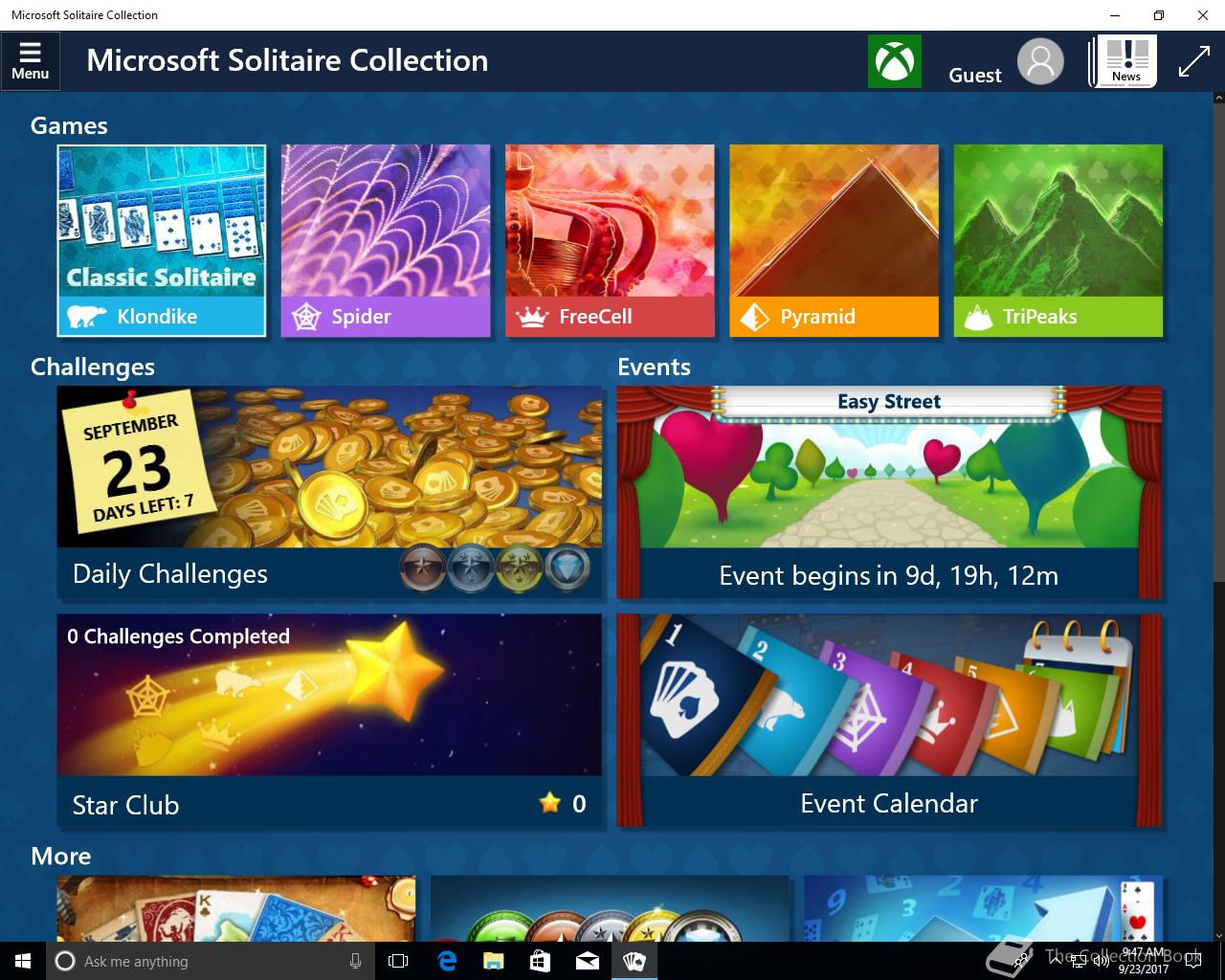
Task: Open the Store from the taskbar
Action: point(540,961)
